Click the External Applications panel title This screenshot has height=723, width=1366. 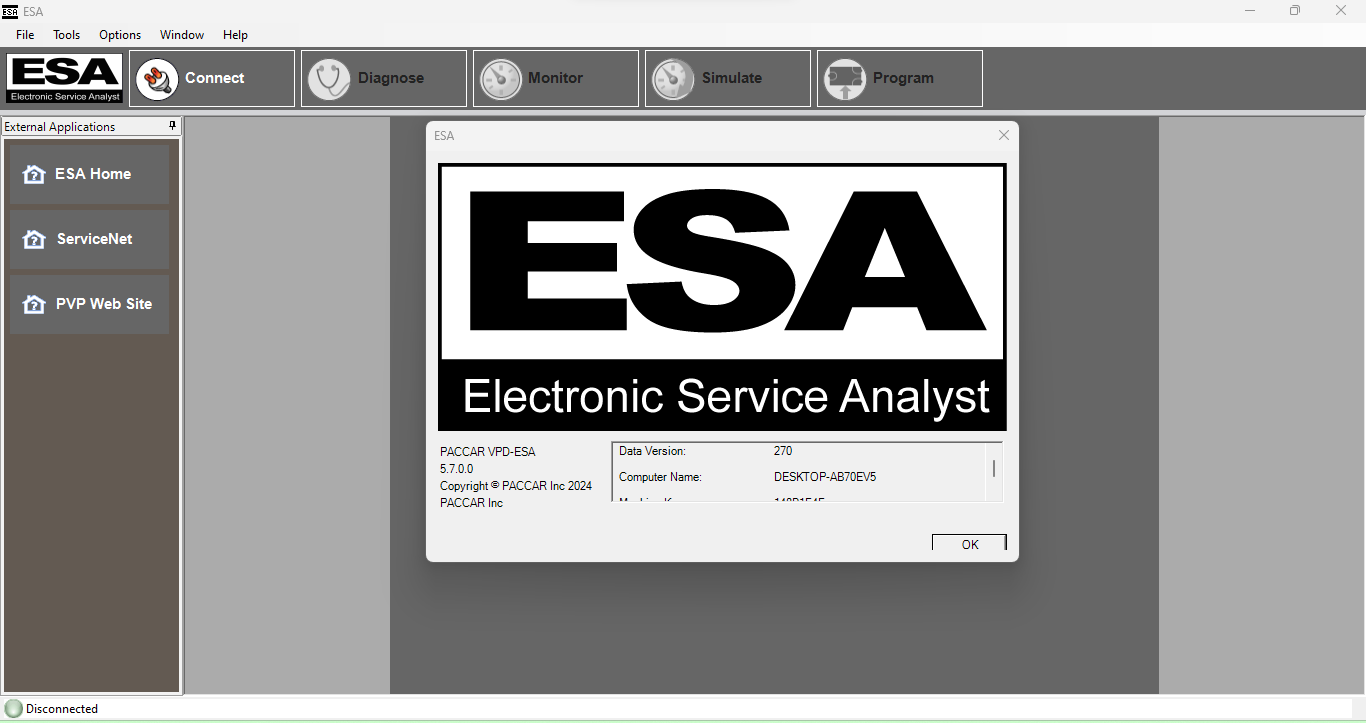coord(60,127)
